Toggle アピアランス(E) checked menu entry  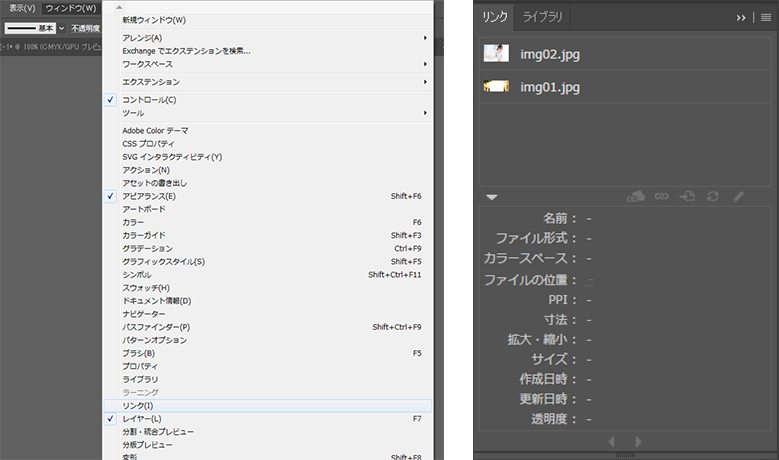[x=148, y=197]
